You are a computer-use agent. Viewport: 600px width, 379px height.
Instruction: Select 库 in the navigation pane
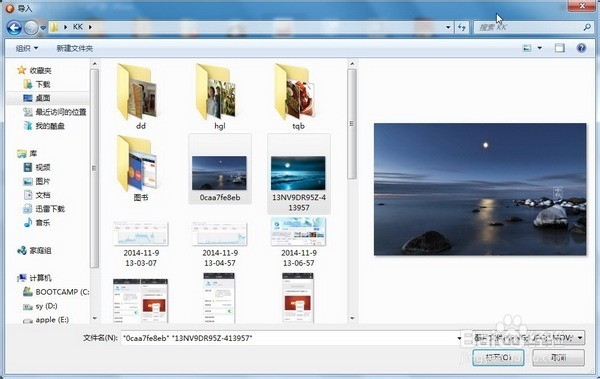(x=27, y=154)
